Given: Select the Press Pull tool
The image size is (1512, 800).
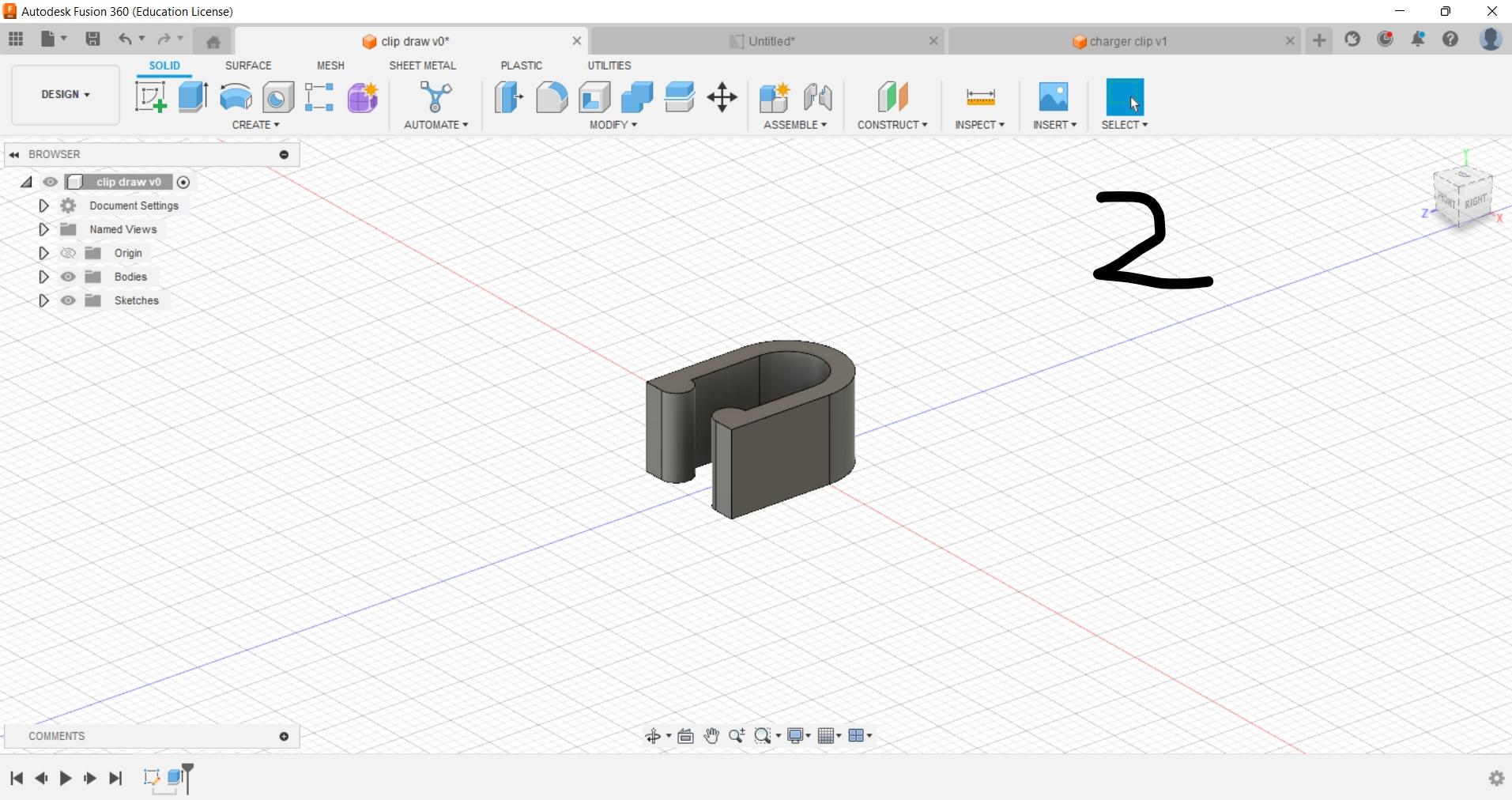Looking at the screenshot, I should point(508,97).
